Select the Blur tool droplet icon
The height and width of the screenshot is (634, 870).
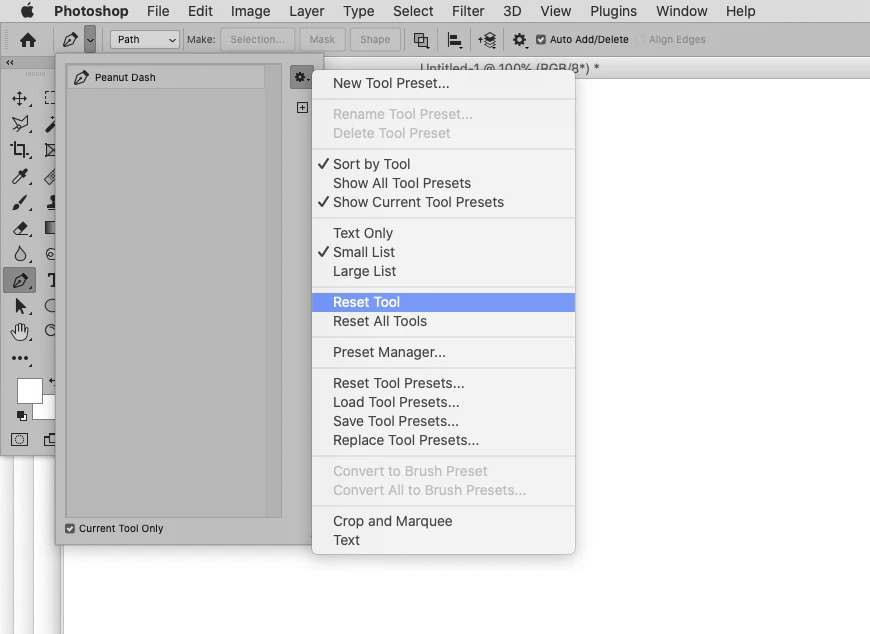click(20, 254)
